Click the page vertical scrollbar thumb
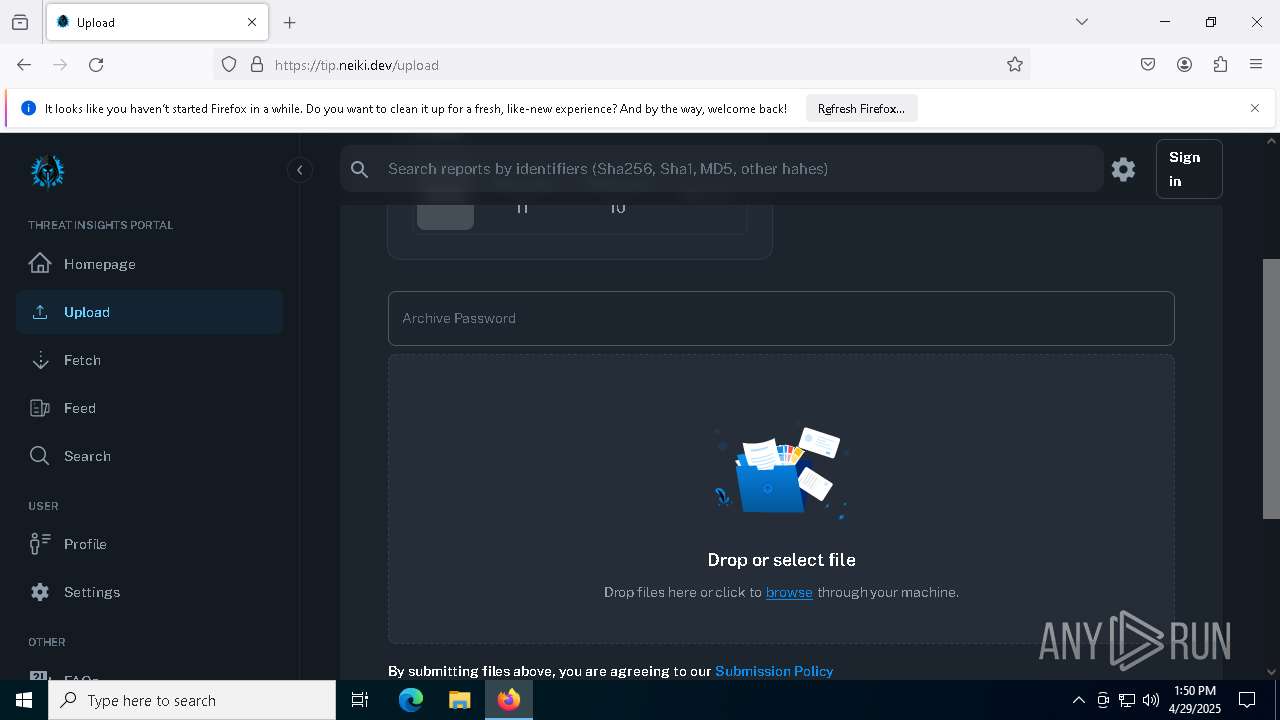1280x720 pixels. (x=1271, y=388)
